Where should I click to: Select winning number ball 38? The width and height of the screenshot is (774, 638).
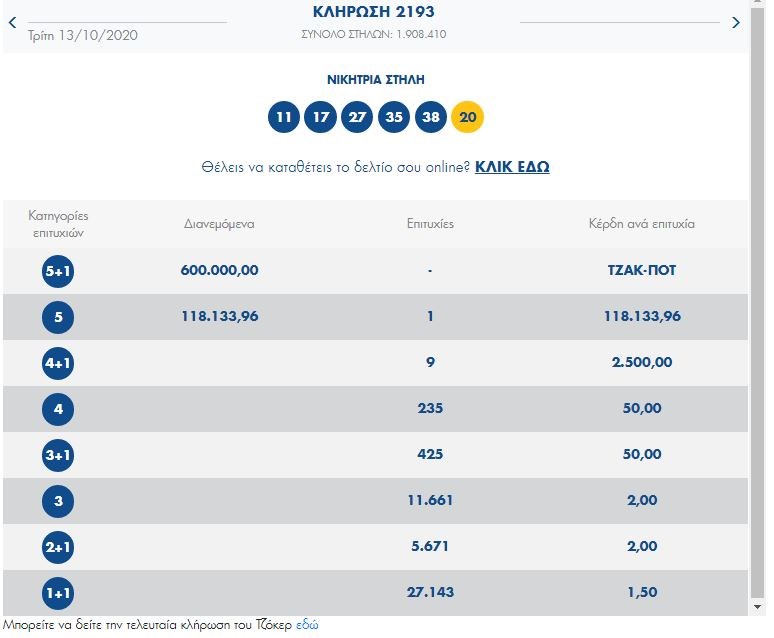pyautogui.click(x=430, y=117)
